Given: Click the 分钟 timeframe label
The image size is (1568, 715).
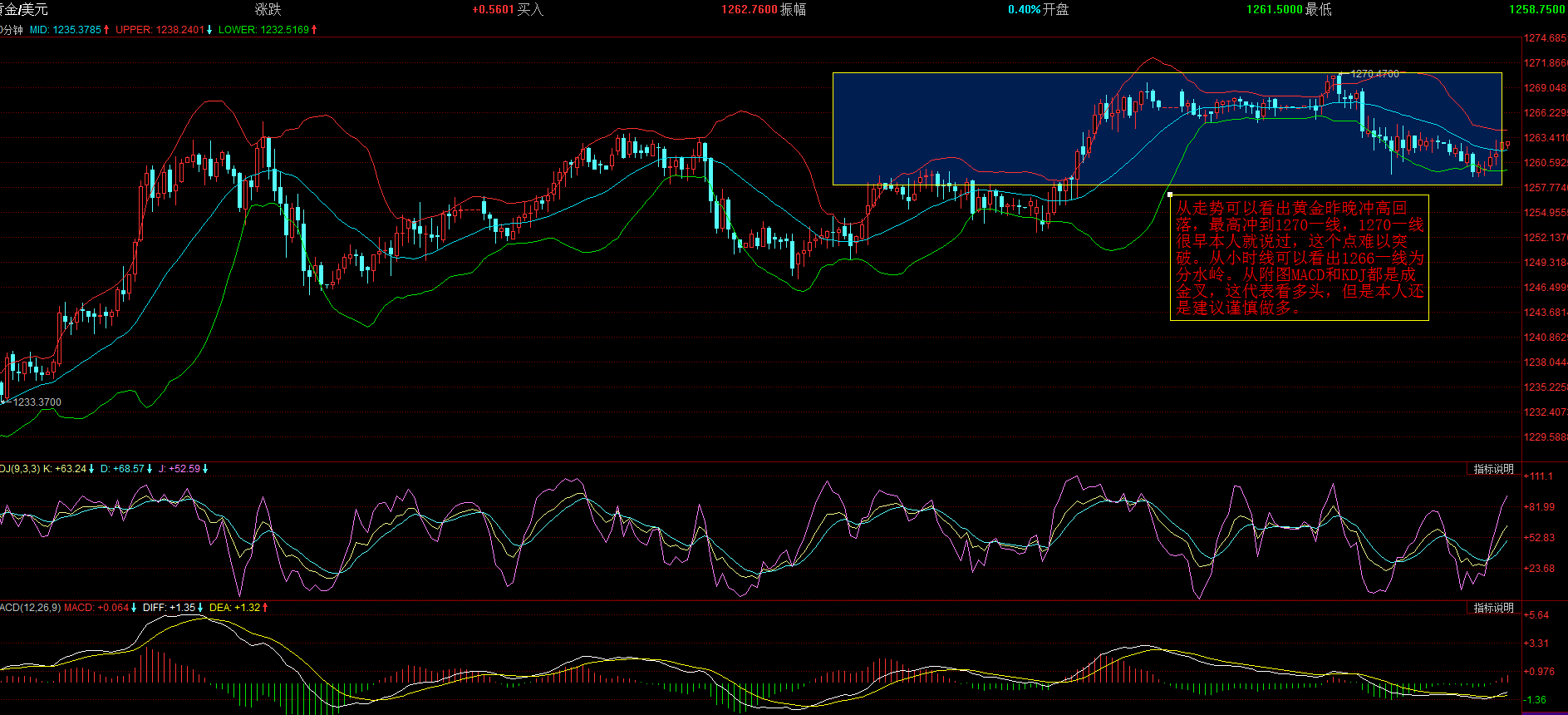Looking at the screenshot, I should click(x=12, y=30).
